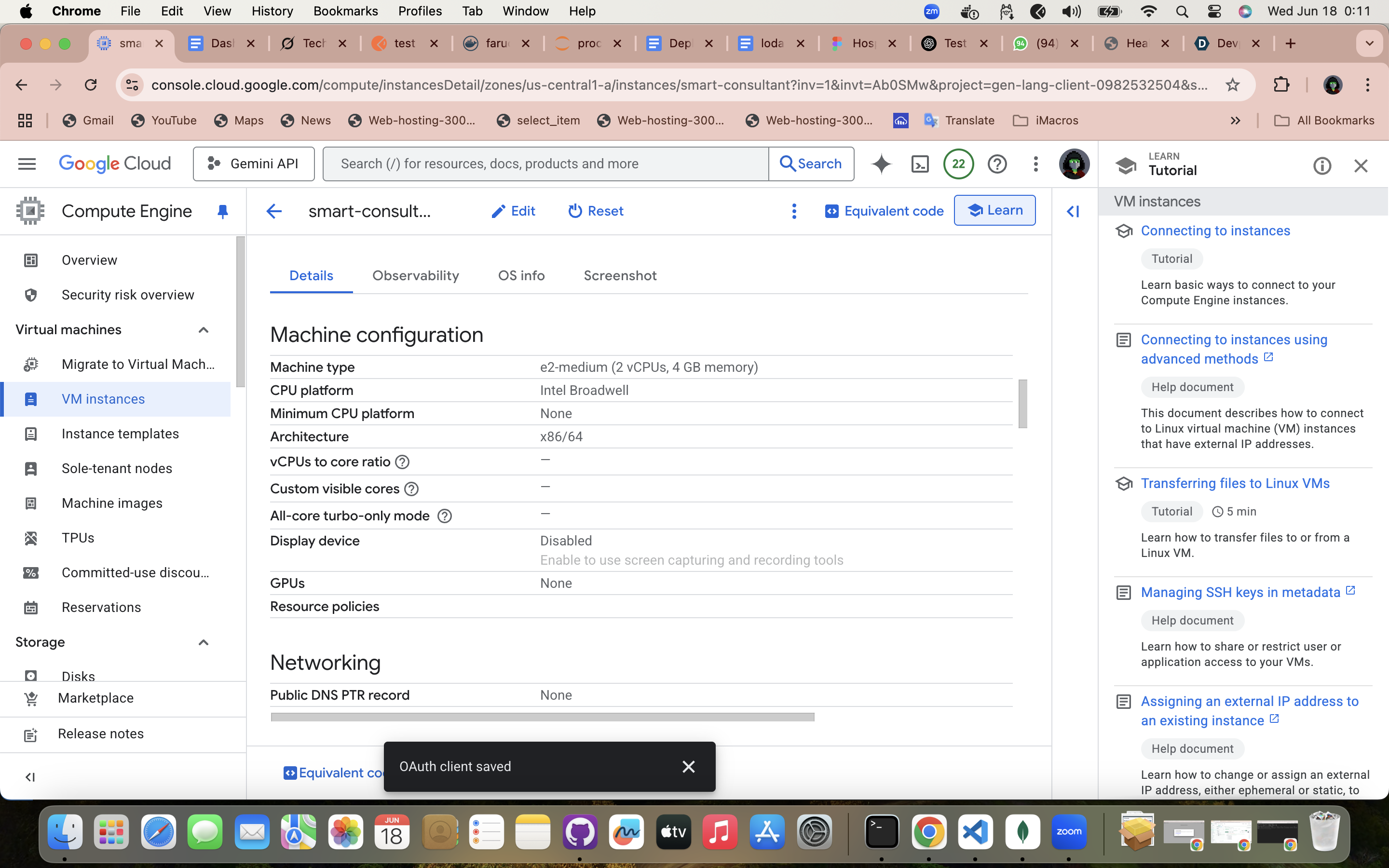Click help icon beside vCPUs to core ratio
1389x868 pixels.
402,462
